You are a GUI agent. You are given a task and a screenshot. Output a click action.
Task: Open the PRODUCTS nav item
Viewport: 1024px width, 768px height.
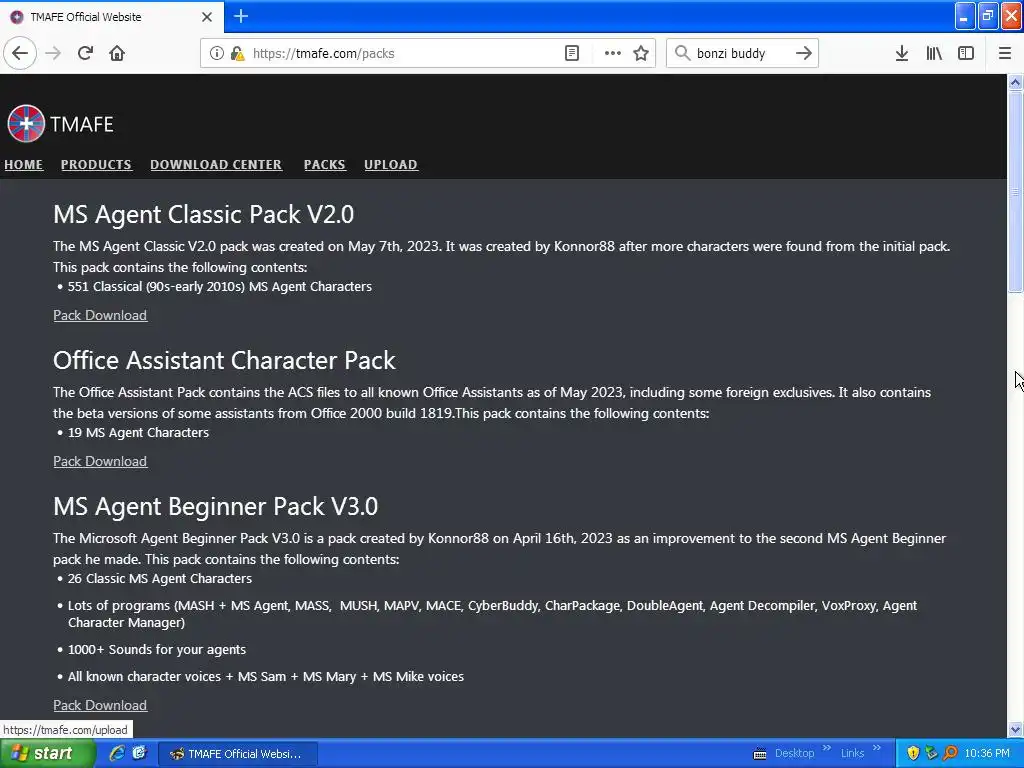pos(96,165)
